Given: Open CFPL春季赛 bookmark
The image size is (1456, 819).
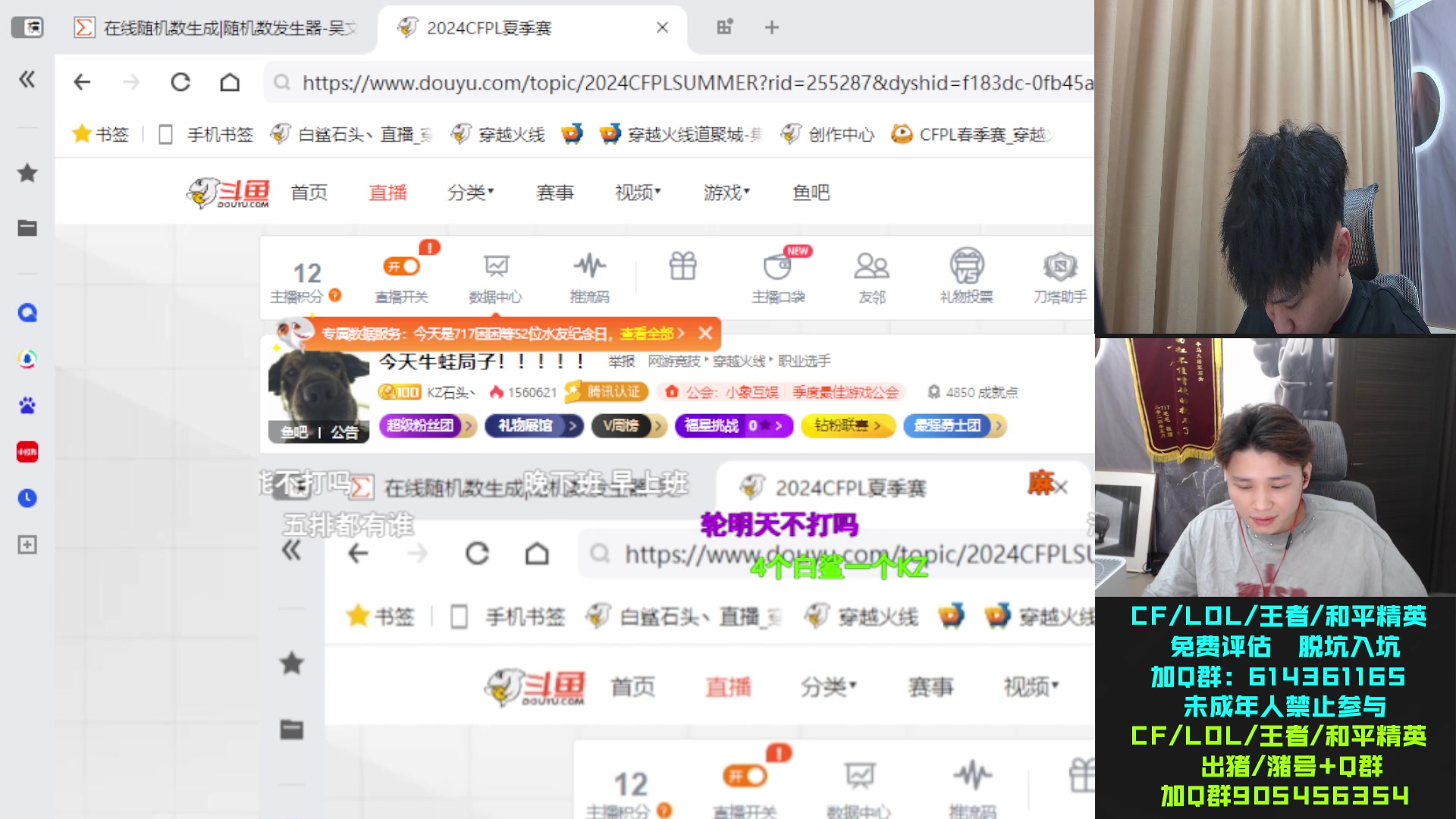Looking at the screenshot, I should (x=972, y=134).
